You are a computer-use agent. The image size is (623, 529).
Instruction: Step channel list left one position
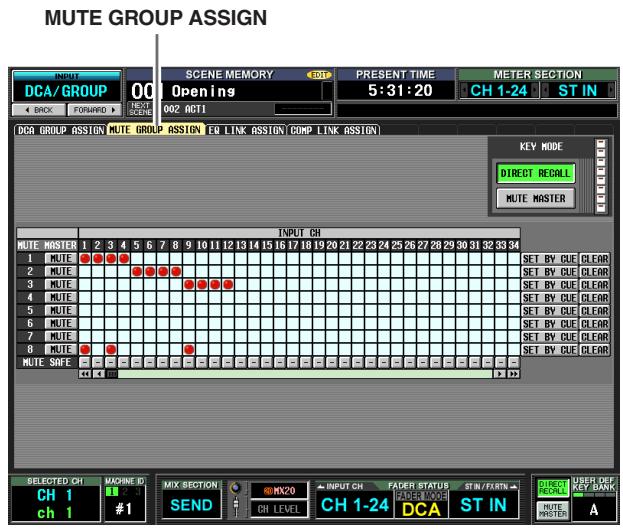(99, 374)
